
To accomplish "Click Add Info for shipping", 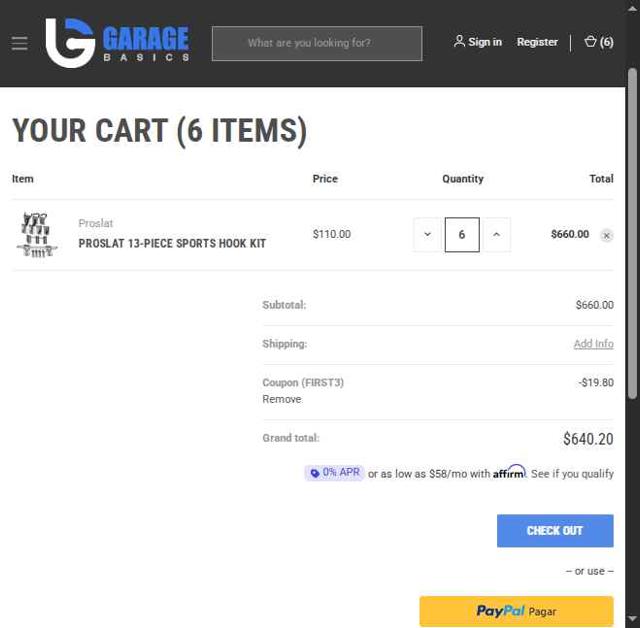I will (593, 344).
